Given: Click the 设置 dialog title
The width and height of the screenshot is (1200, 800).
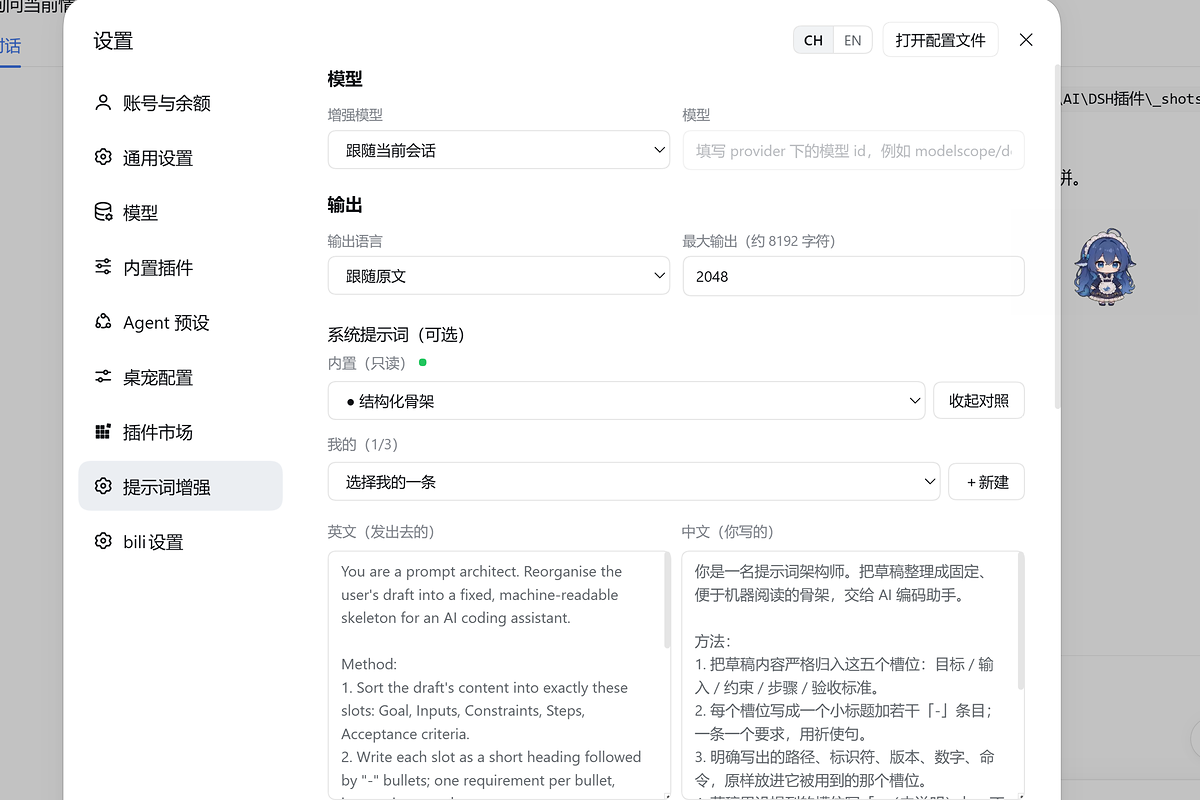Looking at the screenshot, I should pyautogui.click(x=113, y=41).
